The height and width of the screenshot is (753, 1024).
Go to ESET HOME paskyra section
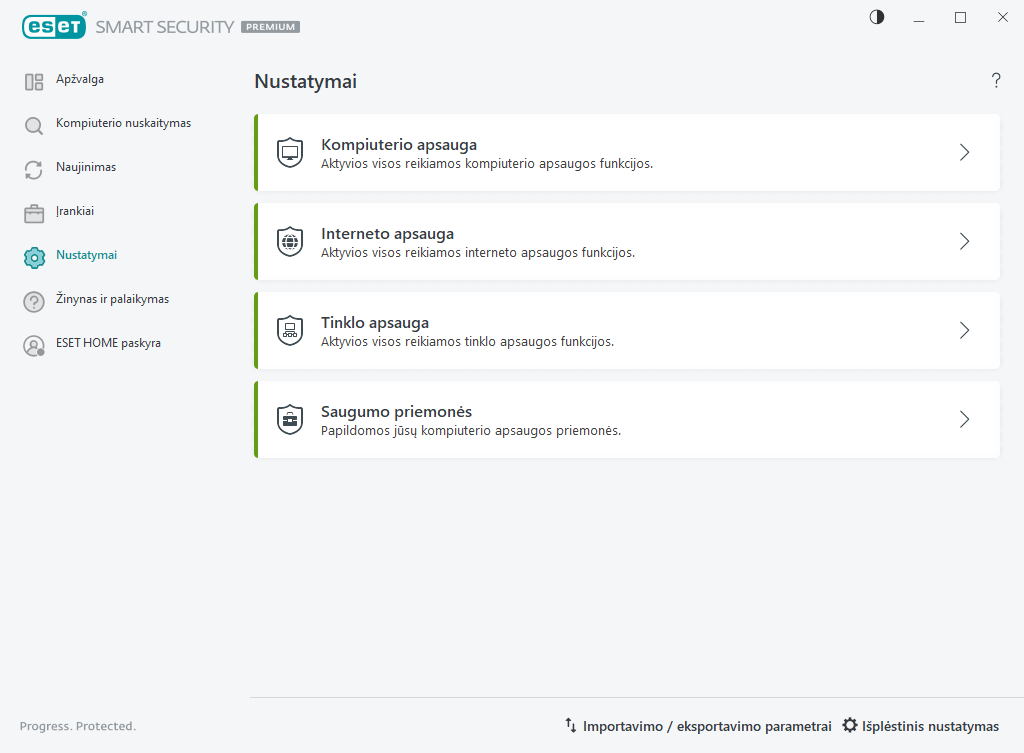click(x=108, y=343)
